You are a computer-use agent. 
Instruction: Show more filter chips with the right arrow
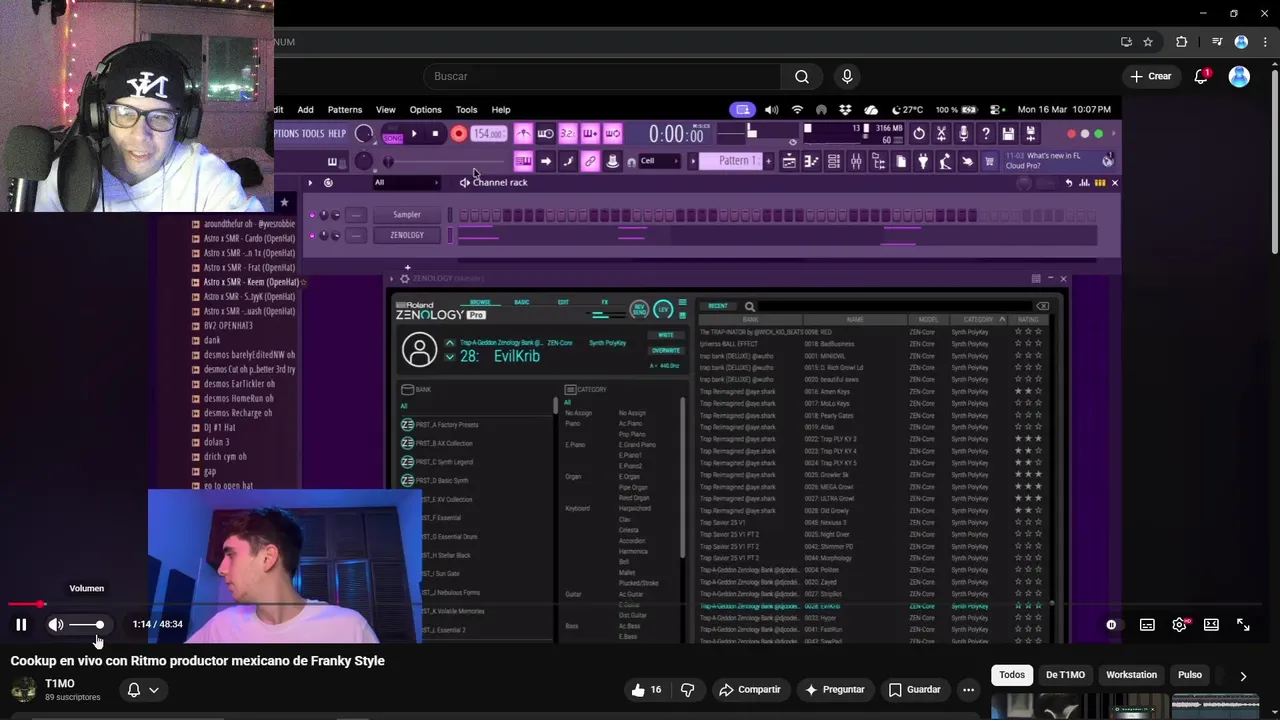click(x=1243, y=676)
